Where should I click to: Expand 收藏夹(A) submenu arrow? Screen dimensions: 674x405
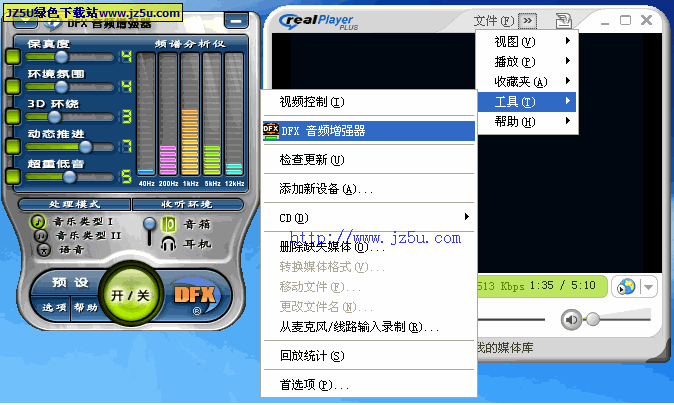click(x=568, y=81)
